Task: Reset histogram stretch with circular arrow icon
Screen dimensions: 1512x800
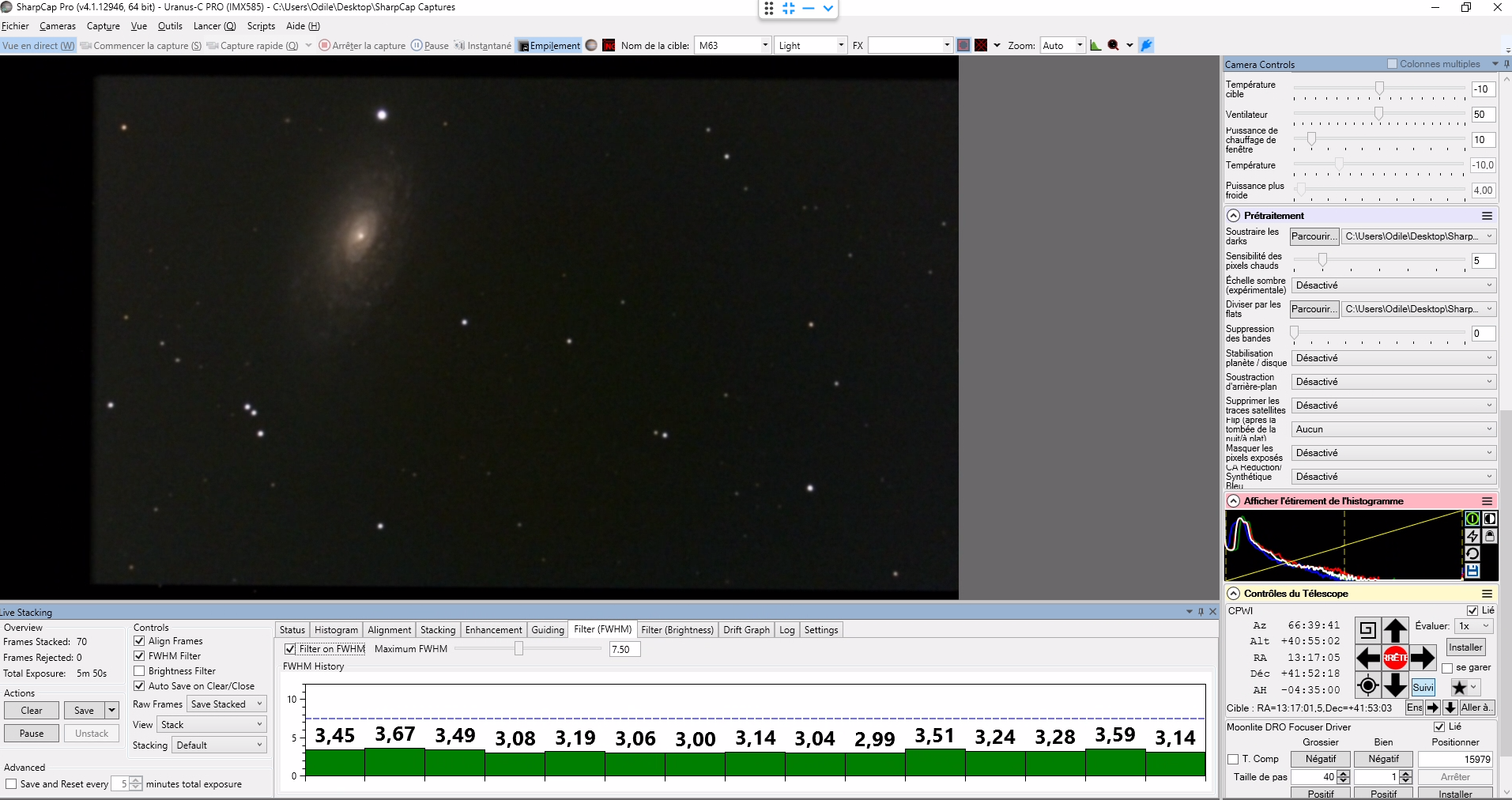Action: coord(1472,553)
